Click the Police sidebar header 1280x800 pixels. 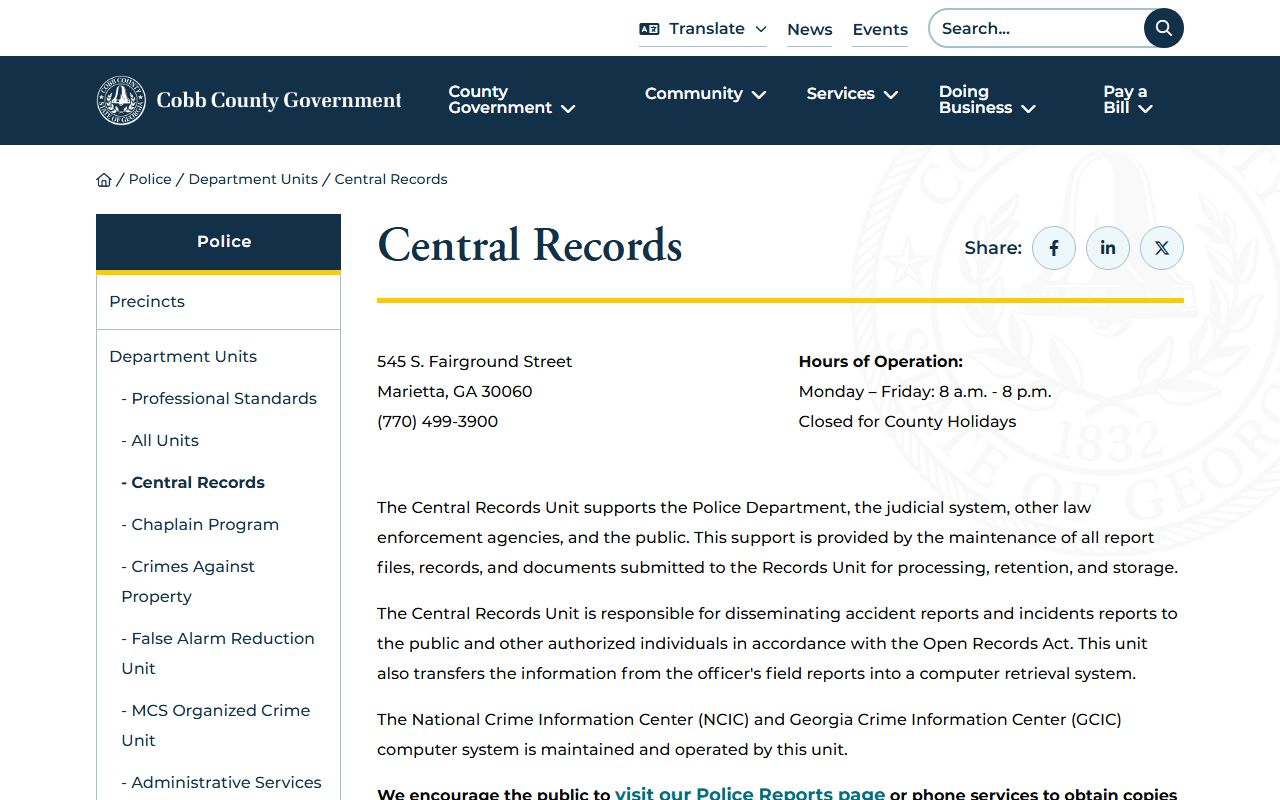(218, 242)
